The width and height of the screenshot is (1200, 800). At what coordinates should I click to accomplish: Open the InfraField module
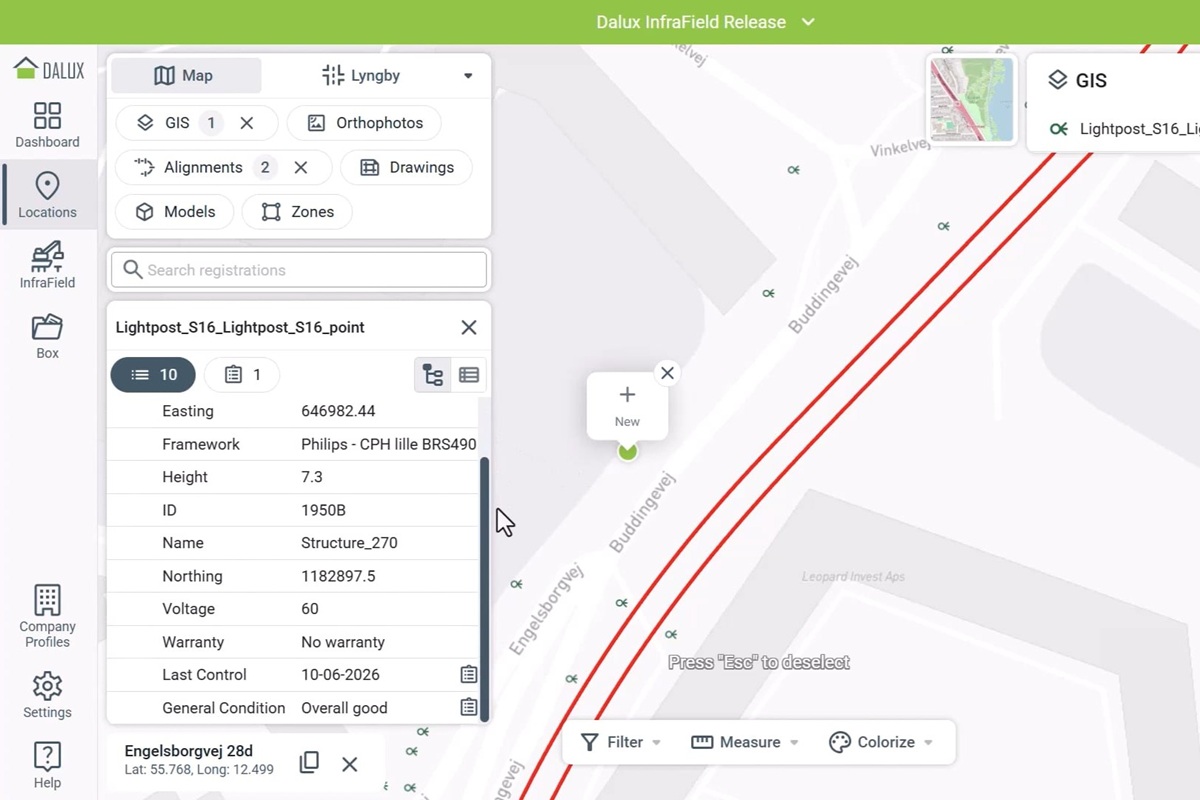click(47, 265)
